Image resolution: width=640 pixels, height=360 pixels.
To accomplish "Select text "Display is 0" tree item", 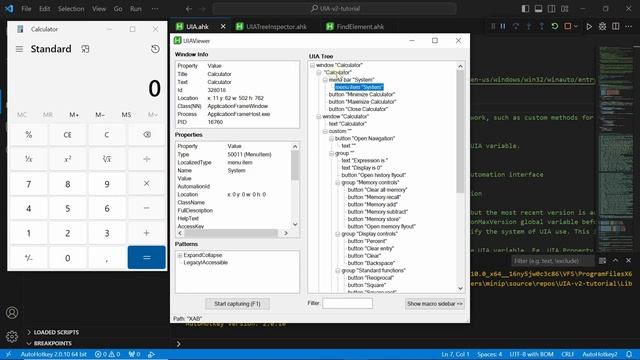I will coord(362,168).
